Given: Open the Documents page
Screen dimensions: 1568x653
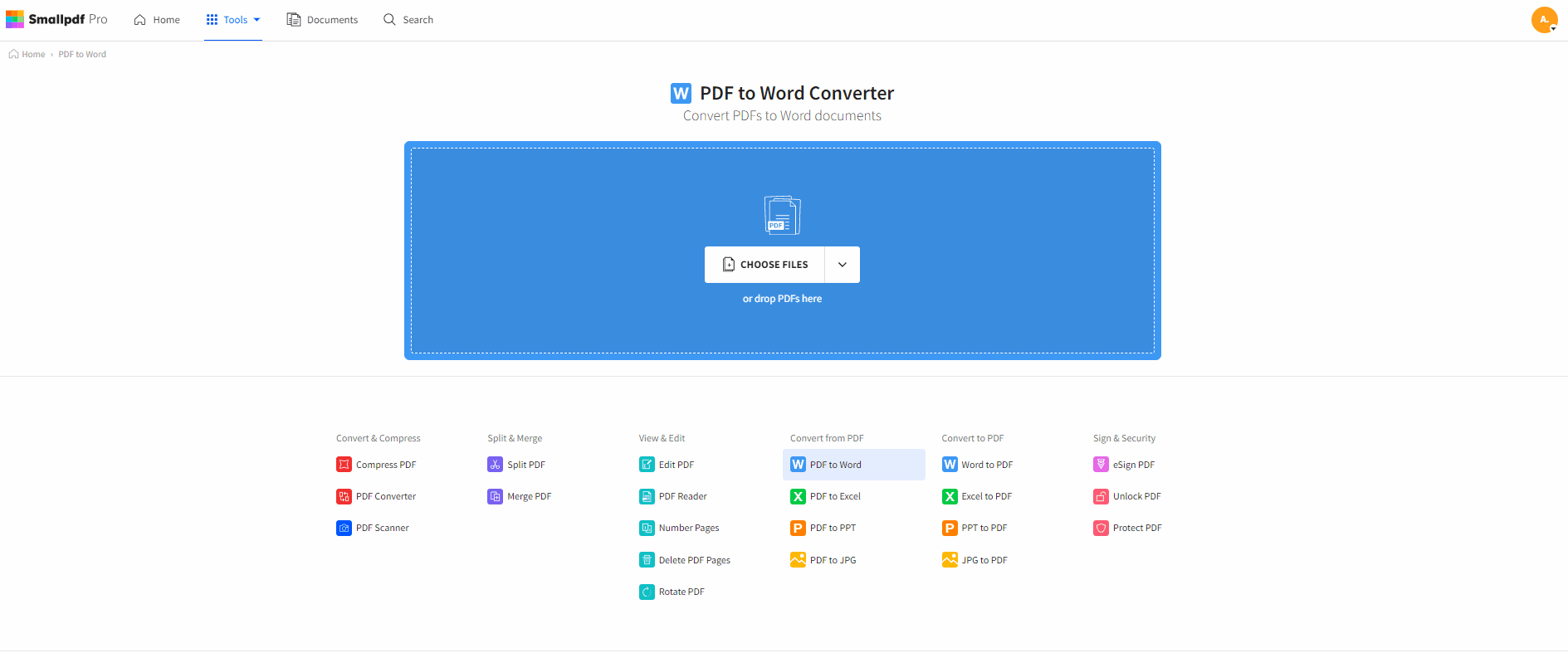Looking at the screenshot, I should 322,20.
